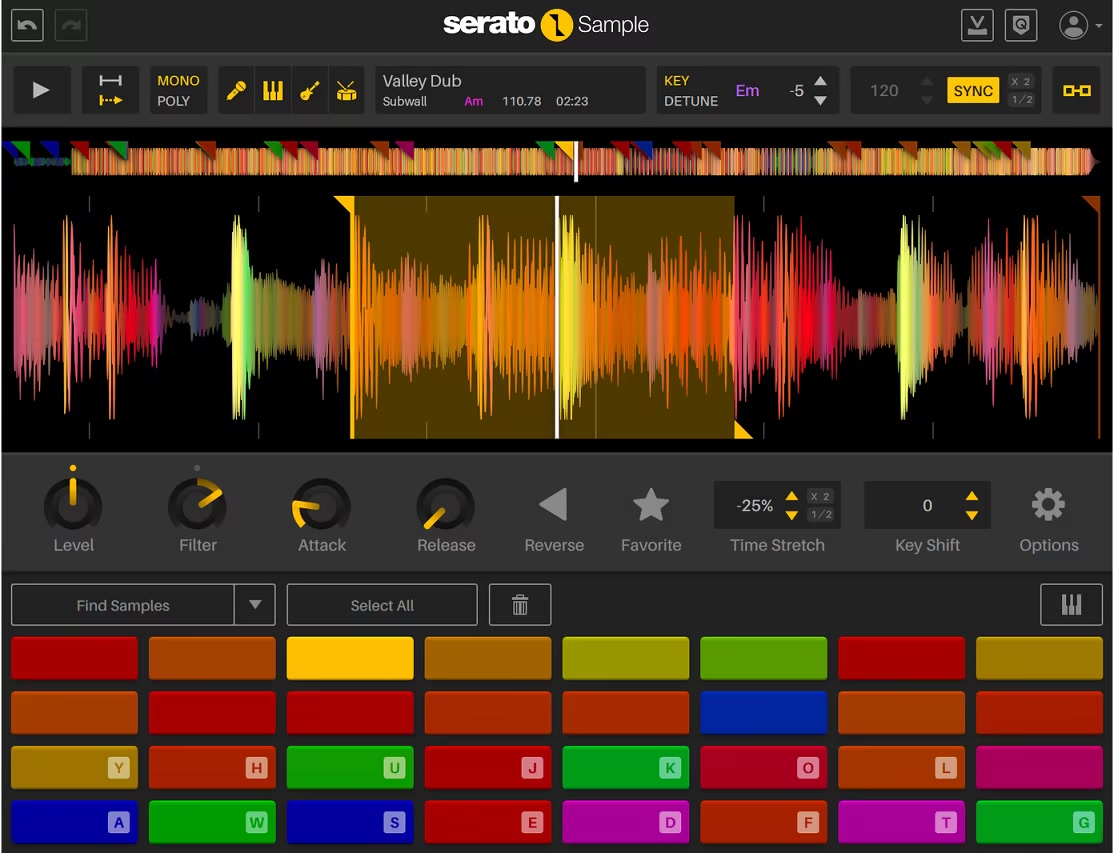The image size is (1114, 853).
Task: Click the Select All button
Action: [382, 605]
